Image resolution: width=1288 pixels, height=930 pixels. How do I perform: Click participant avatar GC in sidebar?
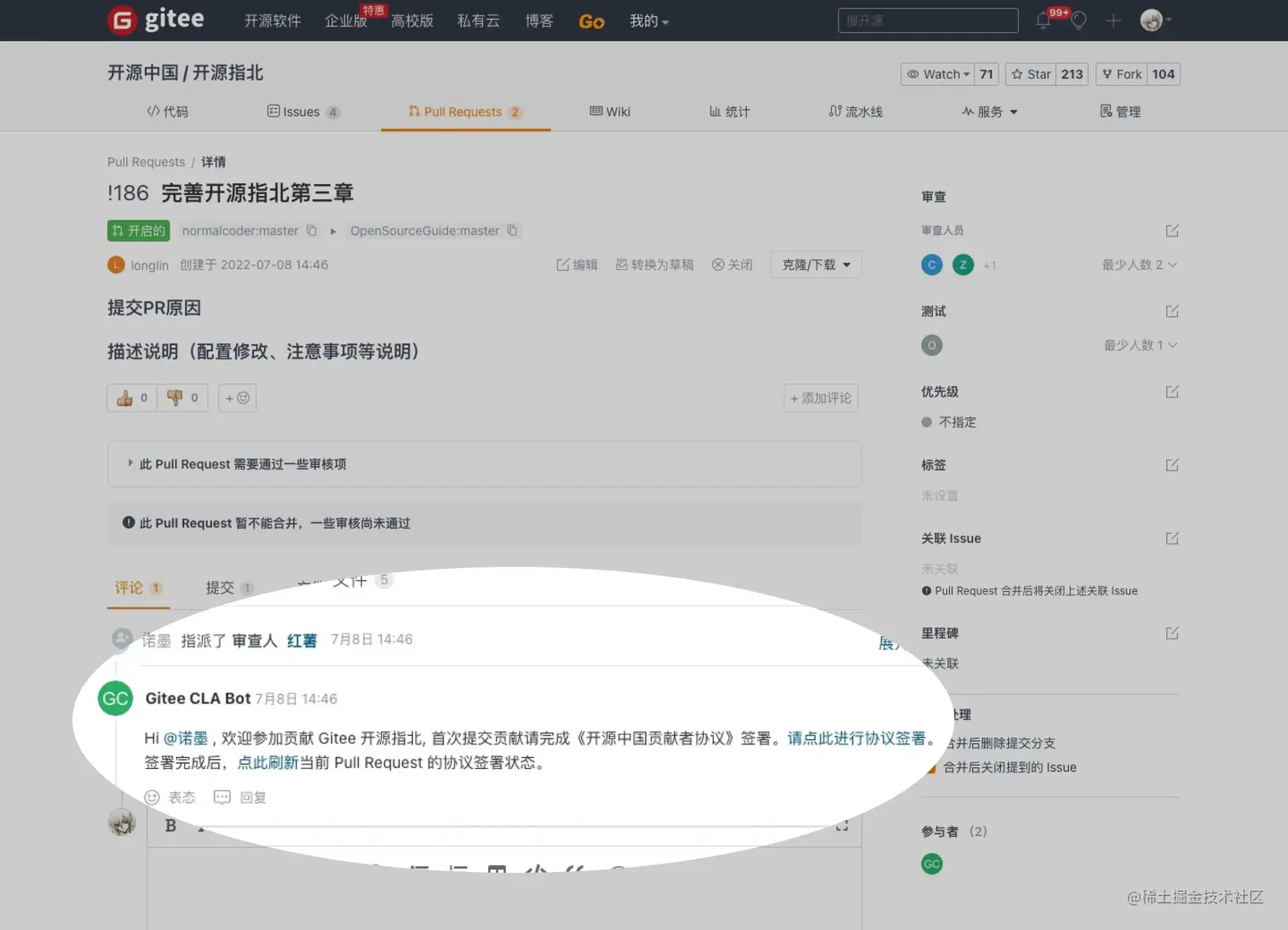tap(932, 864)
